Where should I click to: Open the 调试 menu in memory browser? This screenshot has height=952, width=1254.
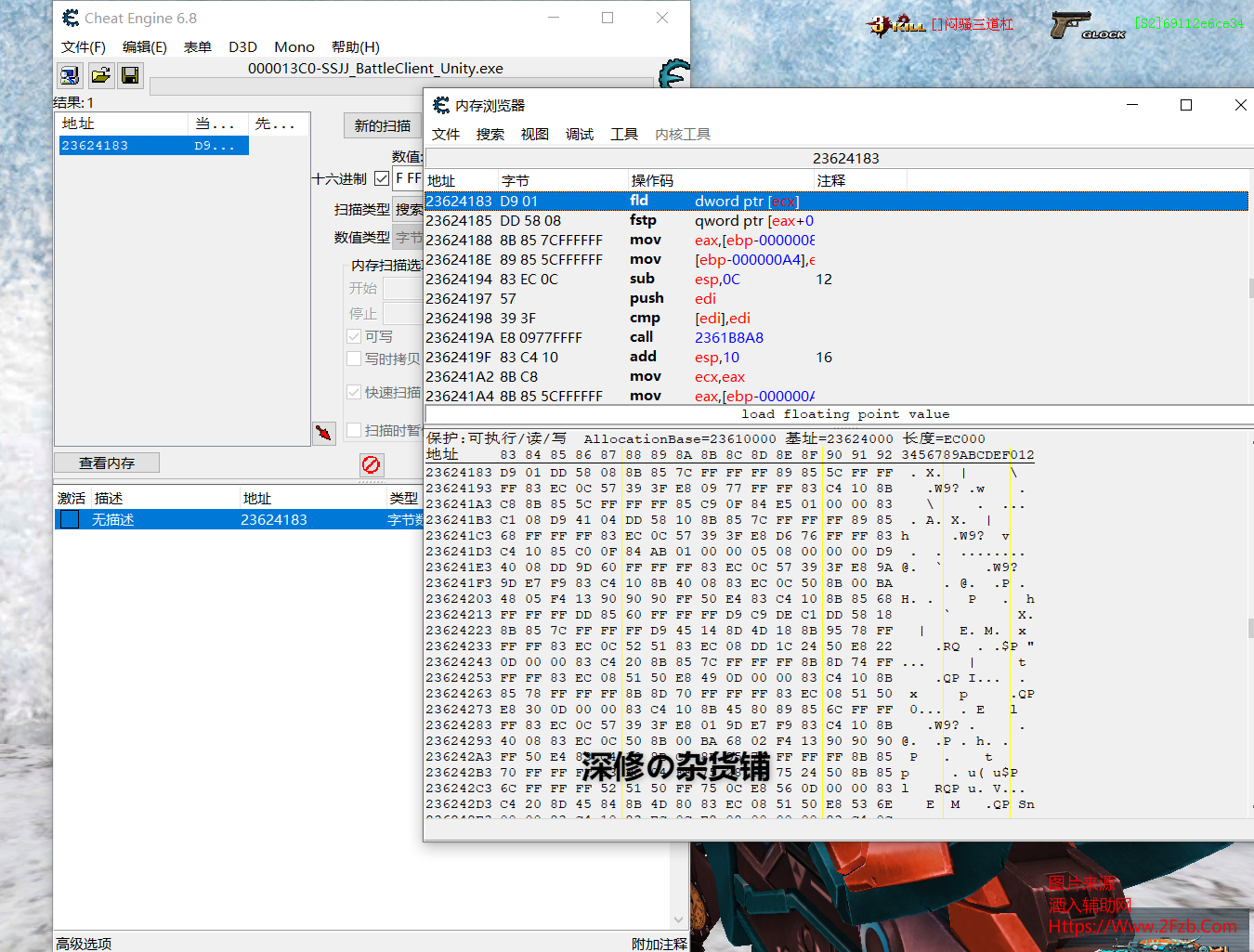pyautogui.click(x=579, y=135)
